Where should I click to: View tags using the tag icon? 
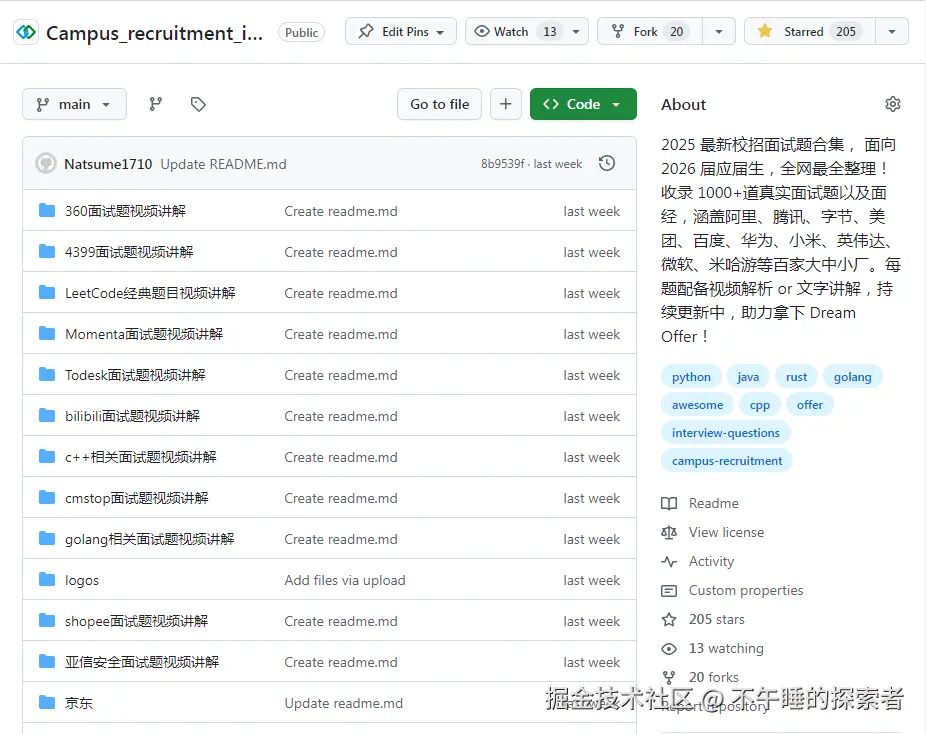(x=197, y=103)
